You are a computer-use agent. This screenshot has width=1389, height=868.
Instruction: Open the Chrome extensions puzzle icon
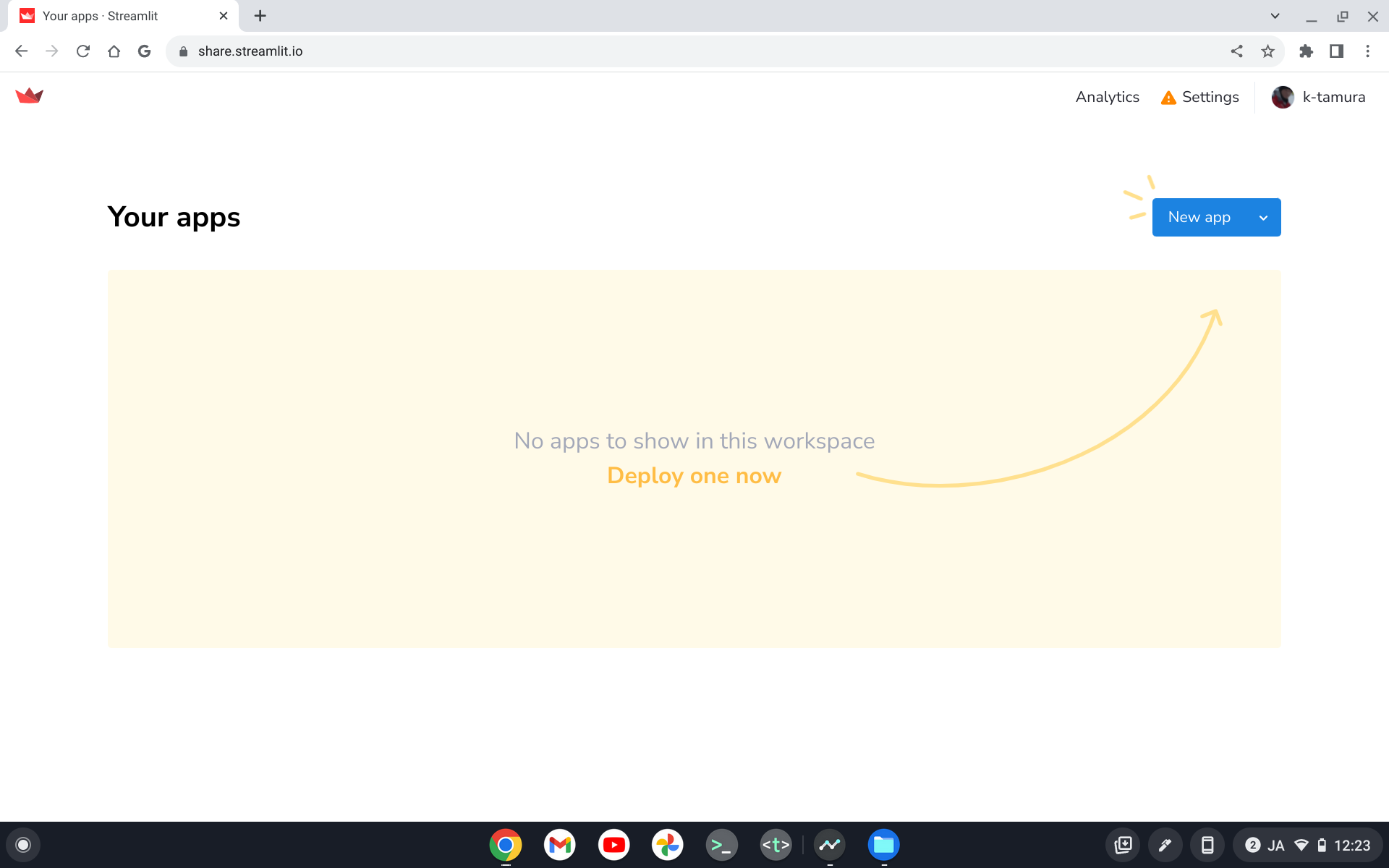[x=1307, y=51]
